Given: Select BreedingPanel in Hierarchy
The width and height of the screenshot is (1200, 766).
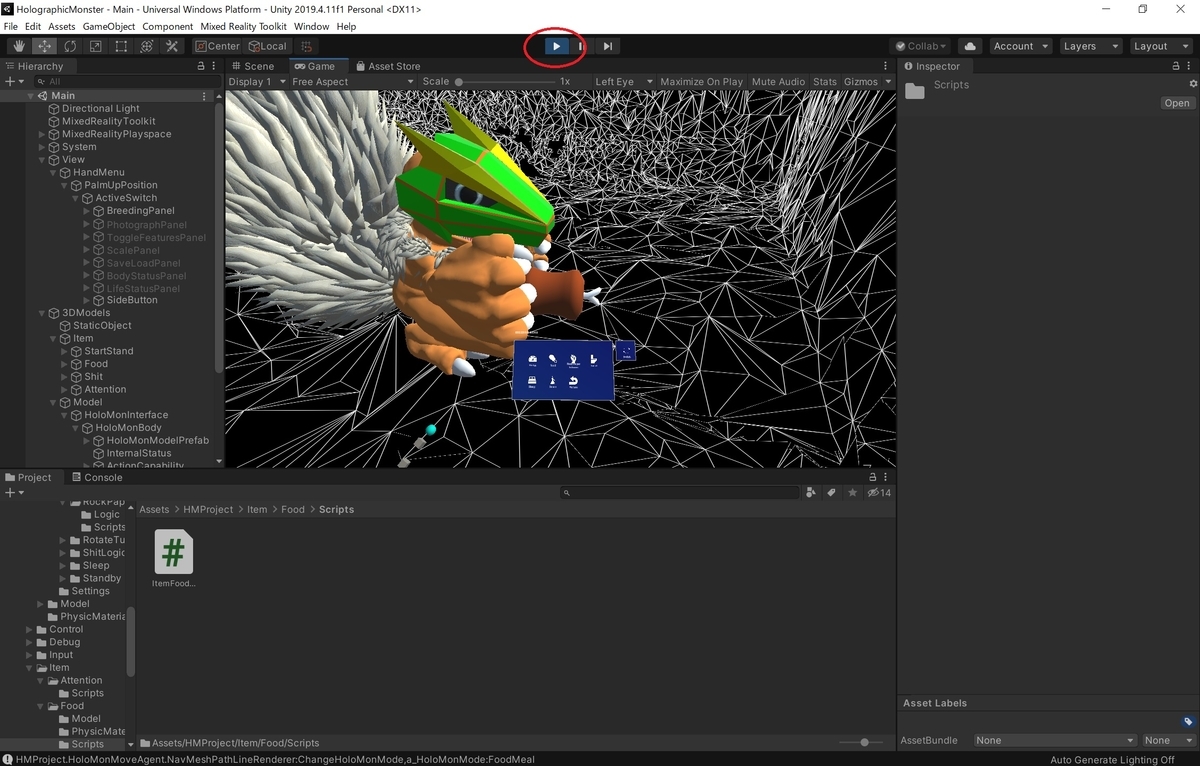Looking at the screenshot, I should (x=140, y=211).
